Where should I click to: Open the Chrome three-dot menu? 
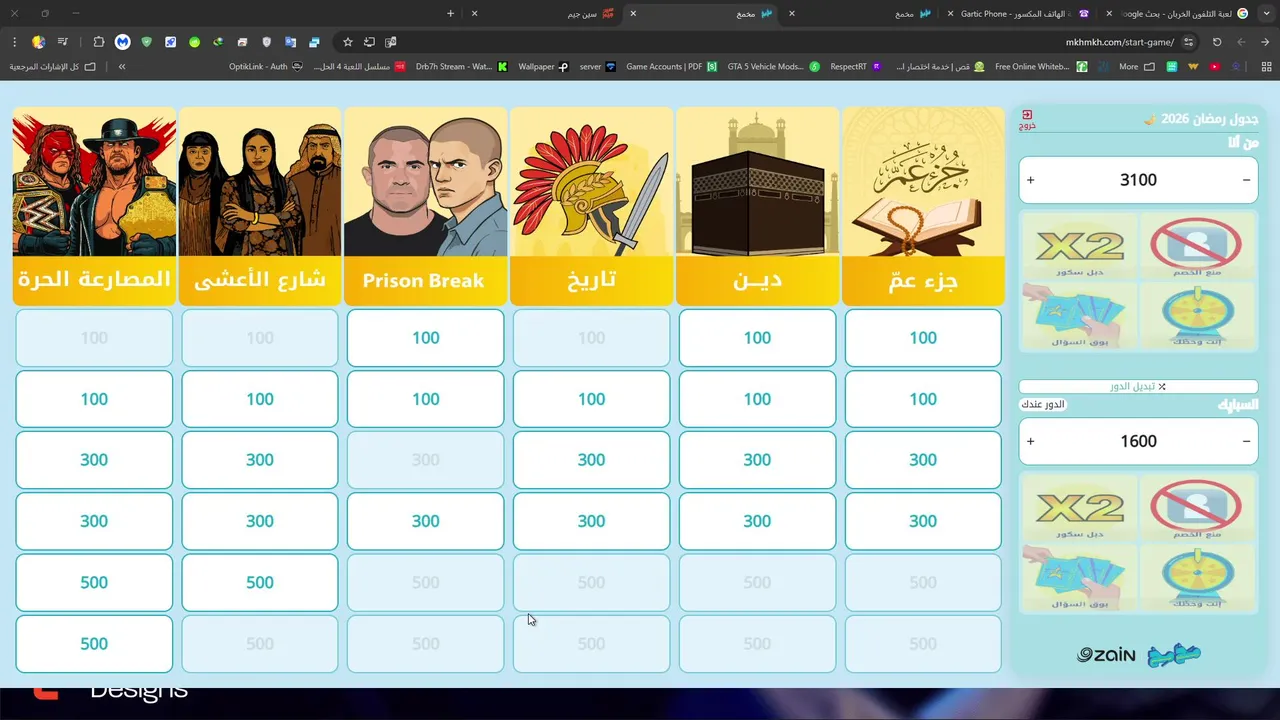pyautogui.click(x=15, y=42)
